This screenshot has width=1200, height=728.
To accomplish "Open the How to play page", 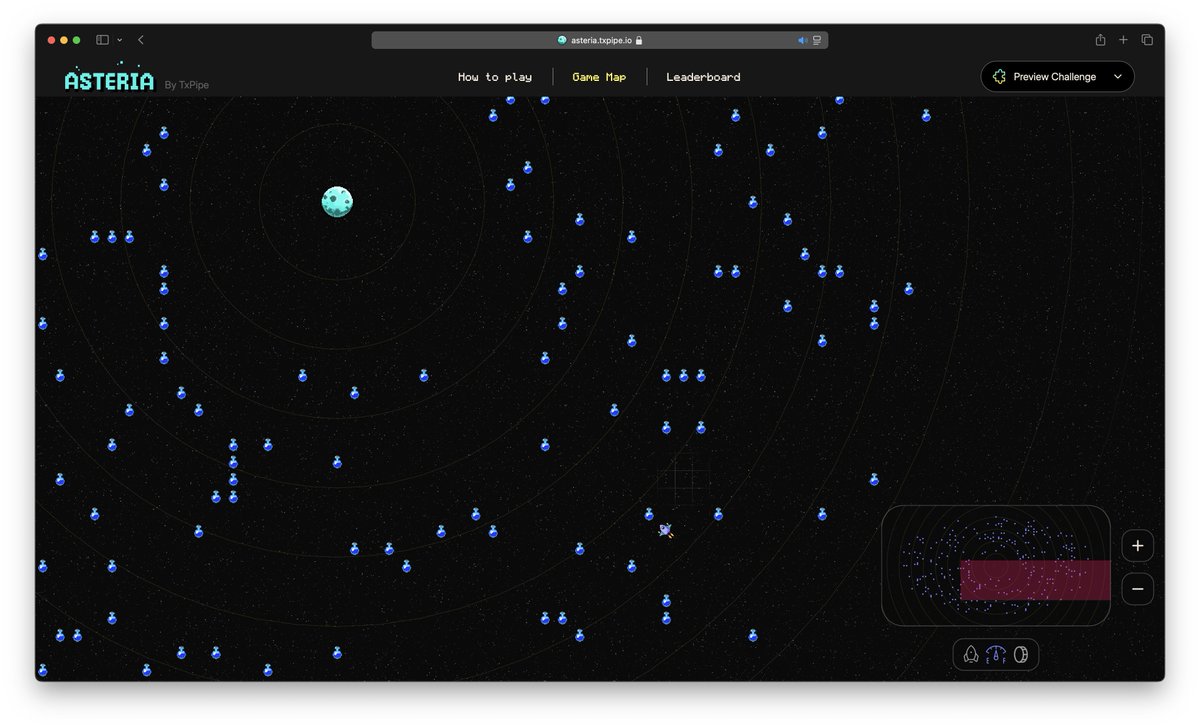I will 495,77.
